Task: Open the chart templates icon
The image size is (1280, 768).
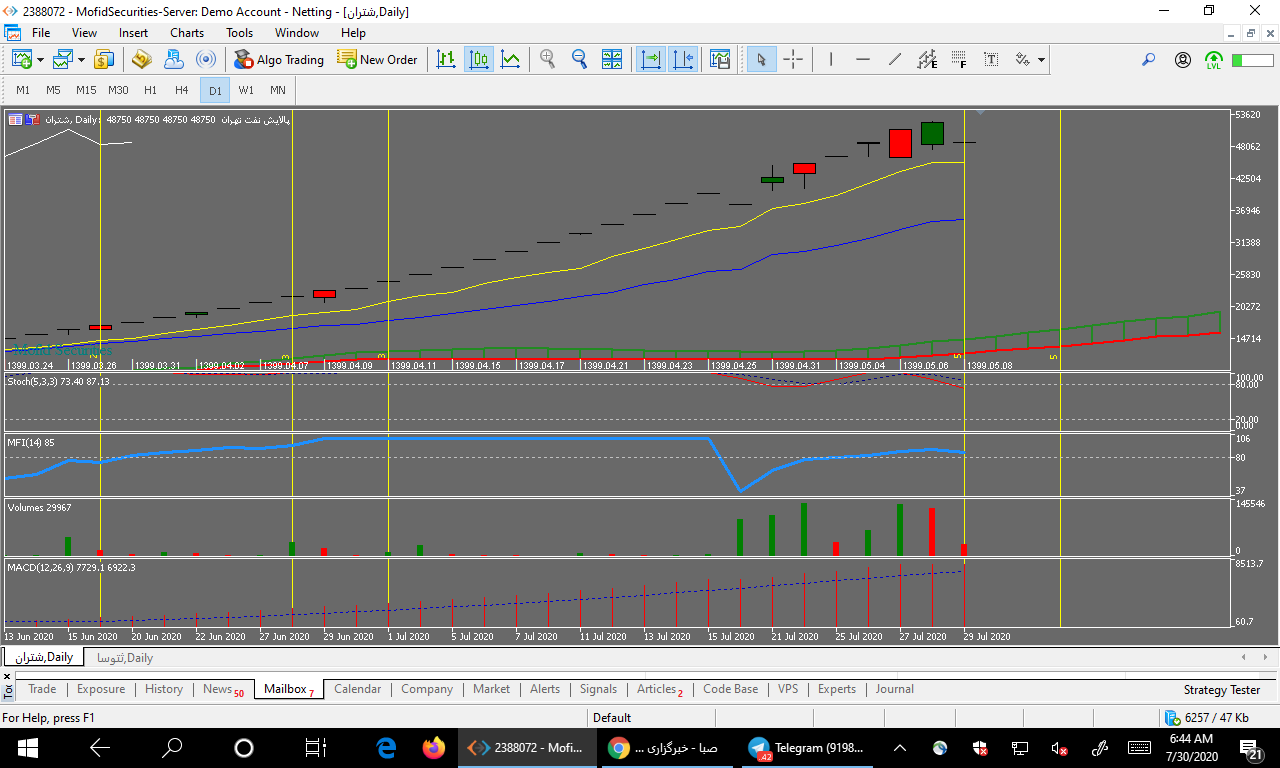Action: [x=720, y=59]
